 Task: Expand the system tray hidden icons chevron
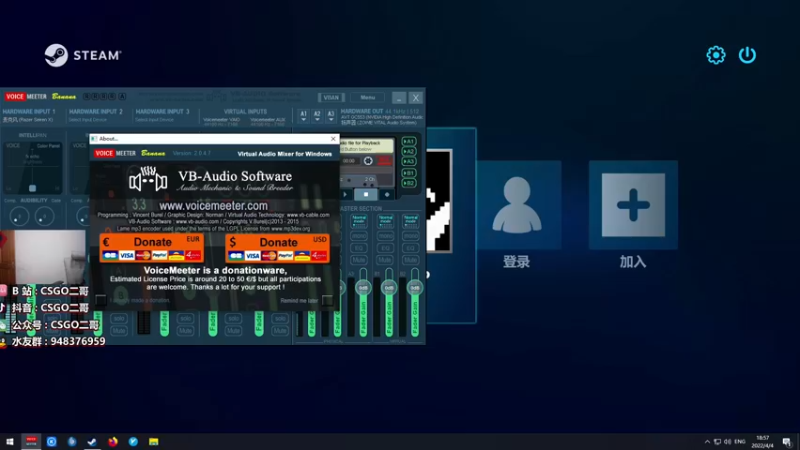(707, 442)
